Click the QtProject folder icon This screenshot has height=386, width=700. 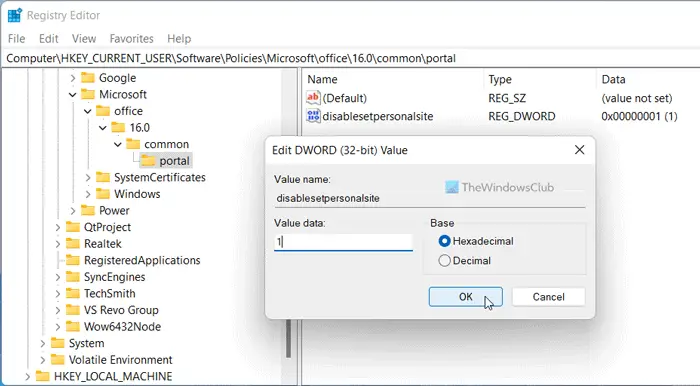tap(73, 227)
